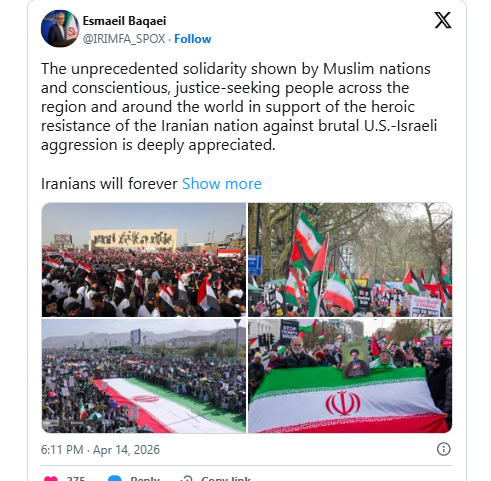This screenshot has height=481, width=491.
Task: Open the Esmaeil Baqaei display name
Action: pos(124,21)
